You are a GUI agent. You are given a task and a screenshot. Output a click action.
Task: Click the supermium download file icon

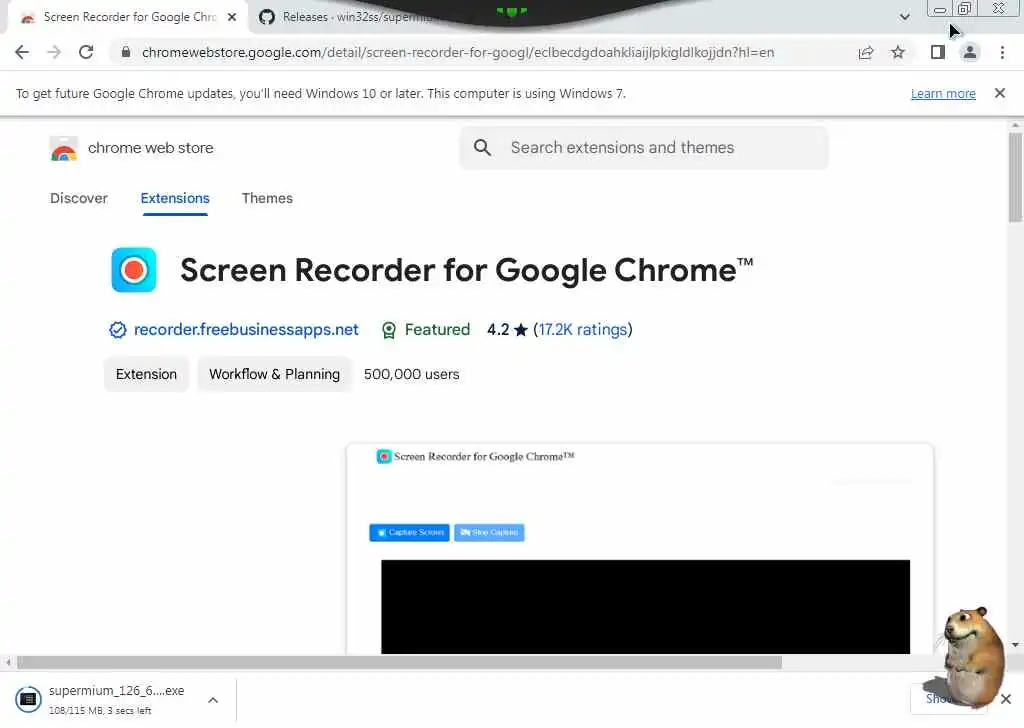pyautogui.click(x=28, y=699)
